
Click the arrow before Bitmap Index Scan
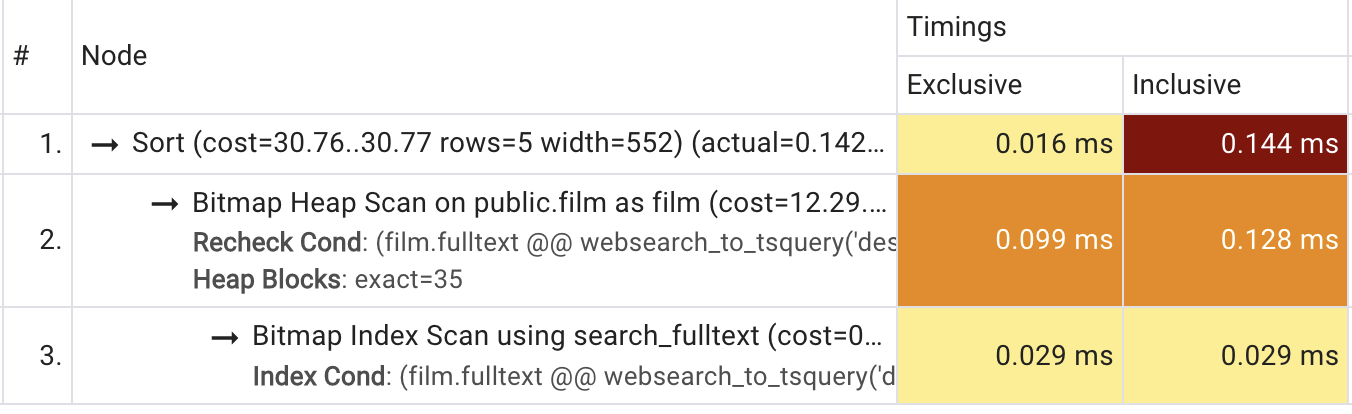226,338
